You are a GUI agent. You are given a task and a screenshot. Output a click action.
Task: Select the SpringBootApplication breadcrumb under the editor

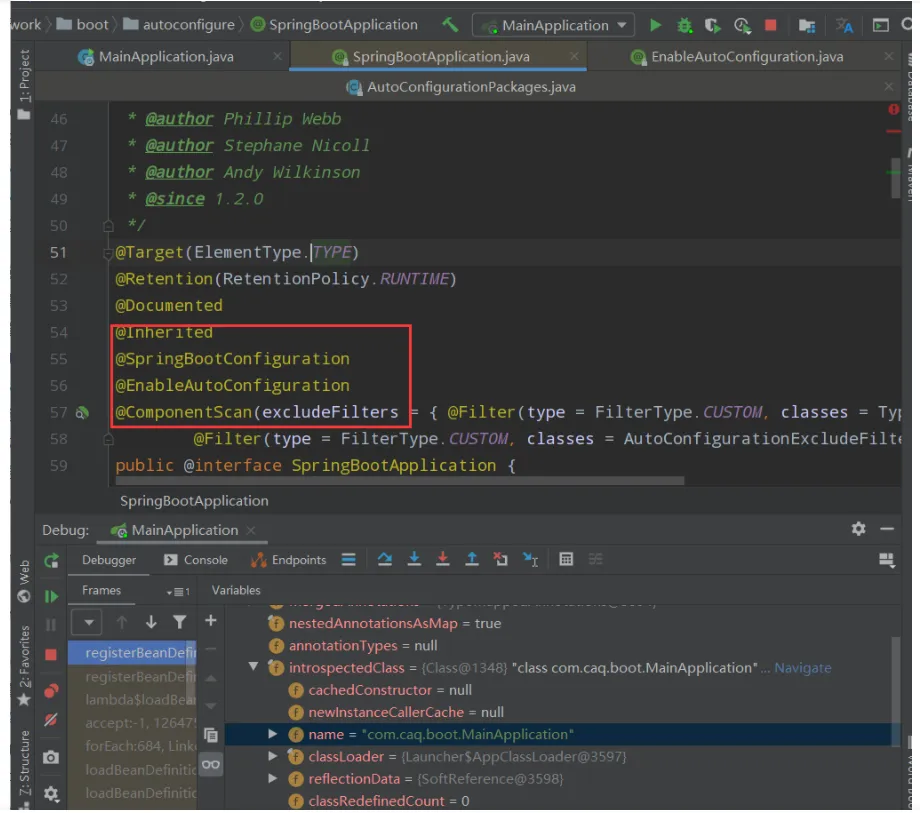[x=194, y=500]
